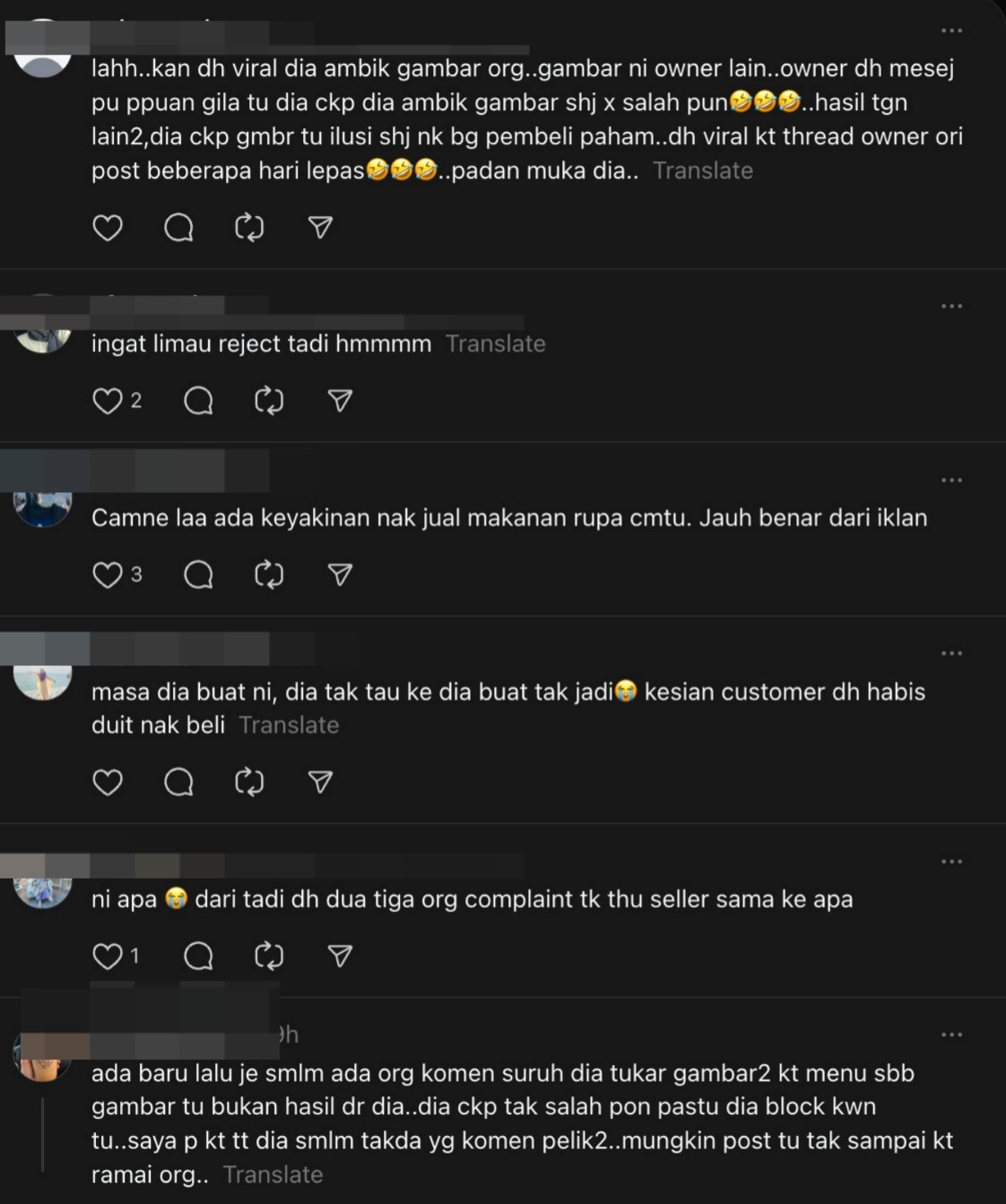Open more options for "ada baru lalu" comment

pyautogui.click(x=951, y=1035)
